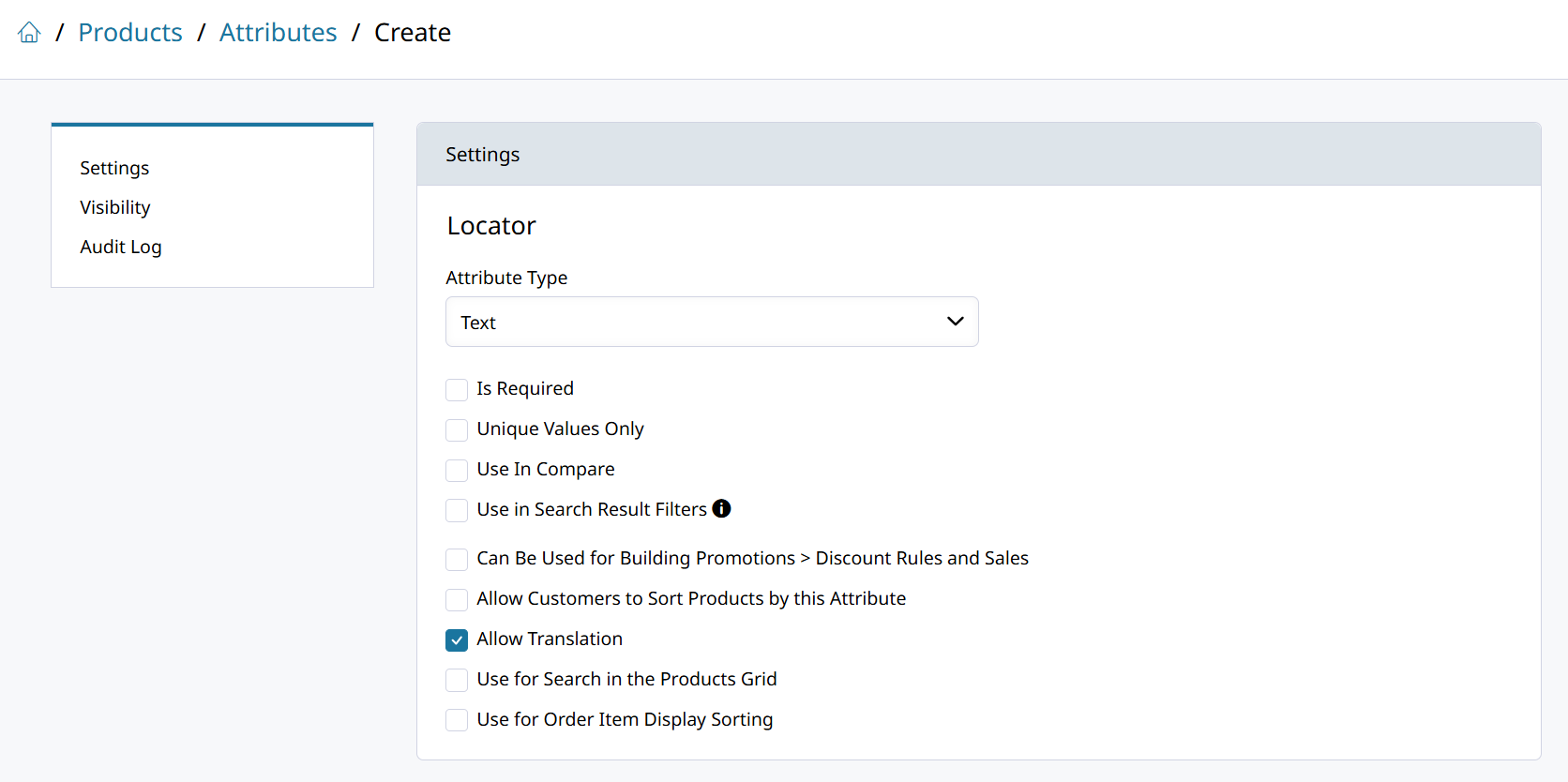Enable Use for Order Item Display Sorting

coord(457,721)
